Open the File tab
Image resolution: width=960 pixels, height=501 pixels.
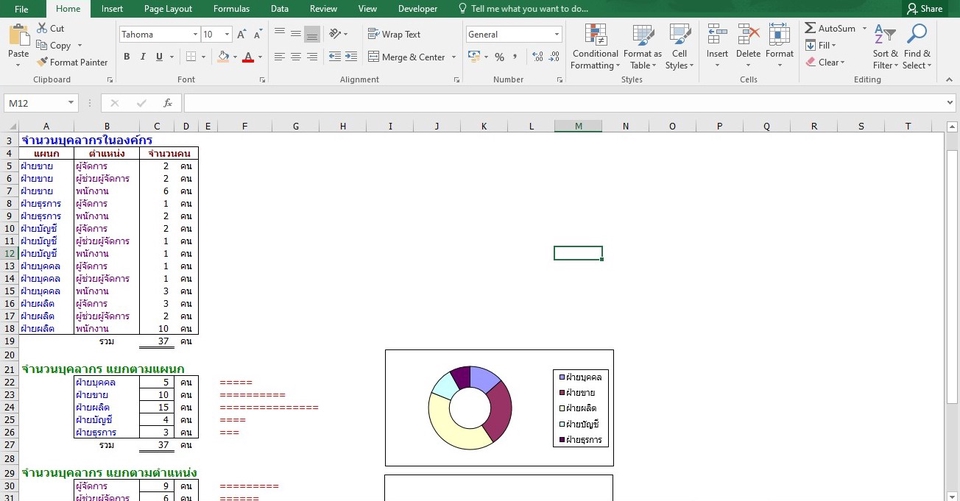coord(21,9)
